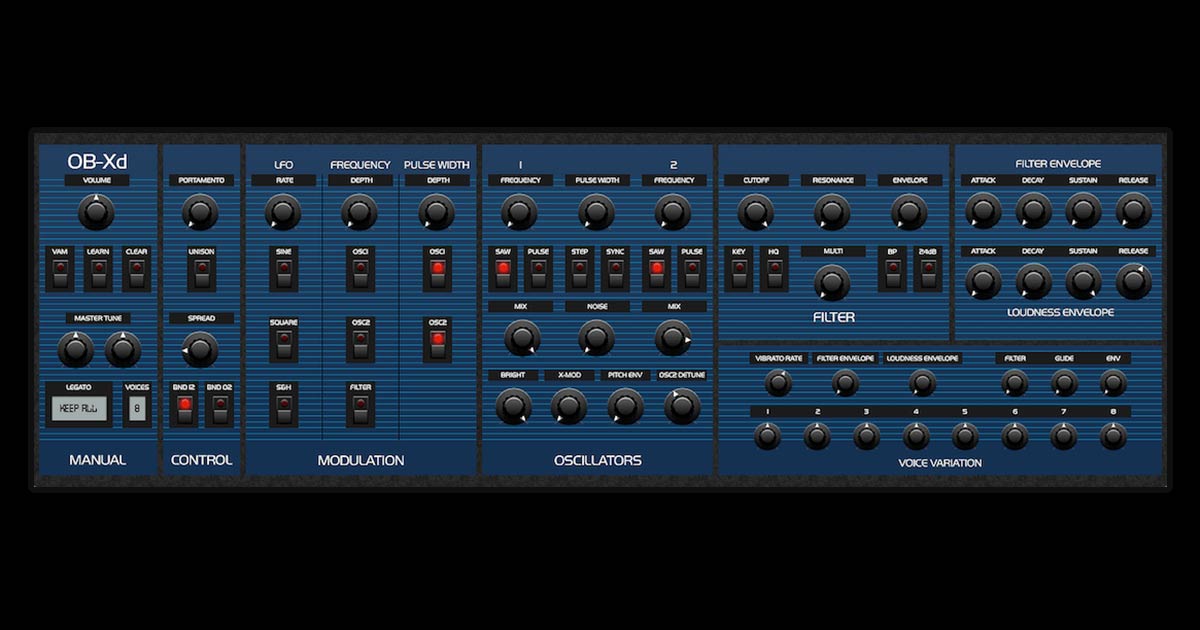Toggle OSC1 switch under Frequency Depth
Screen dimensions: 1200x630
coord(361,274)
